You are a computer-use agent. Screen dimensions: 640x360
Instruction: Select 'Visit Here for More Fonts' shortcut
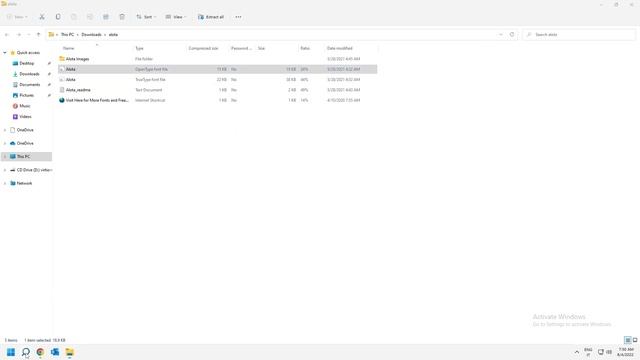pos(218,100)
